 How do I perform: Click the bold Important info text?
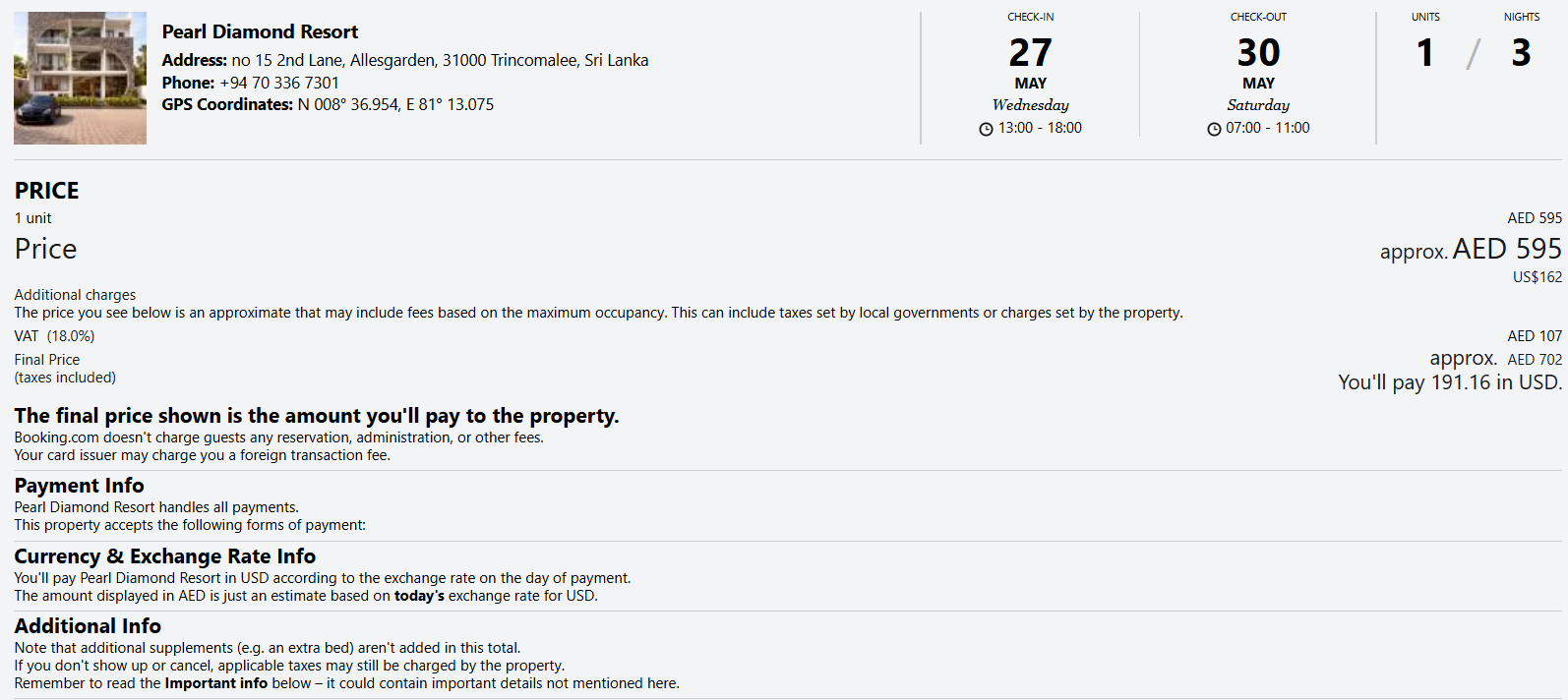[x=215, y=683]
